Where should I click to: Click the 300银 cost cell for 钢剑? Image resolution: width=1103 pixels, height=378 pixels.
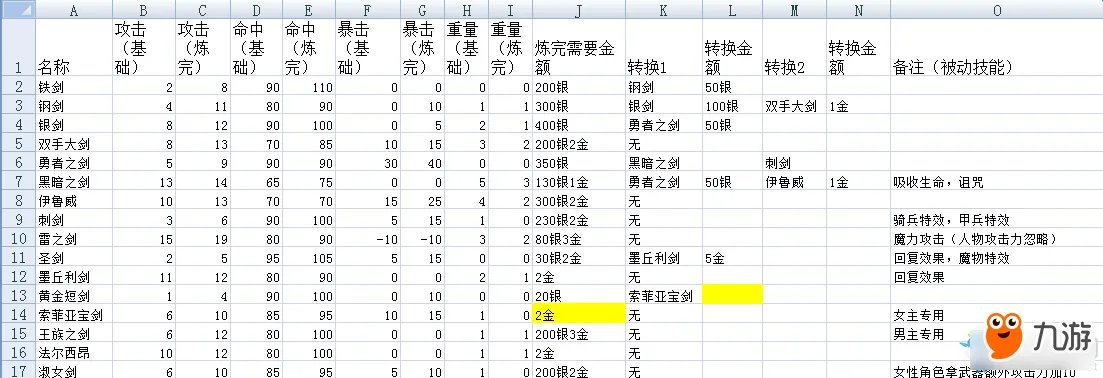point(578,107)
